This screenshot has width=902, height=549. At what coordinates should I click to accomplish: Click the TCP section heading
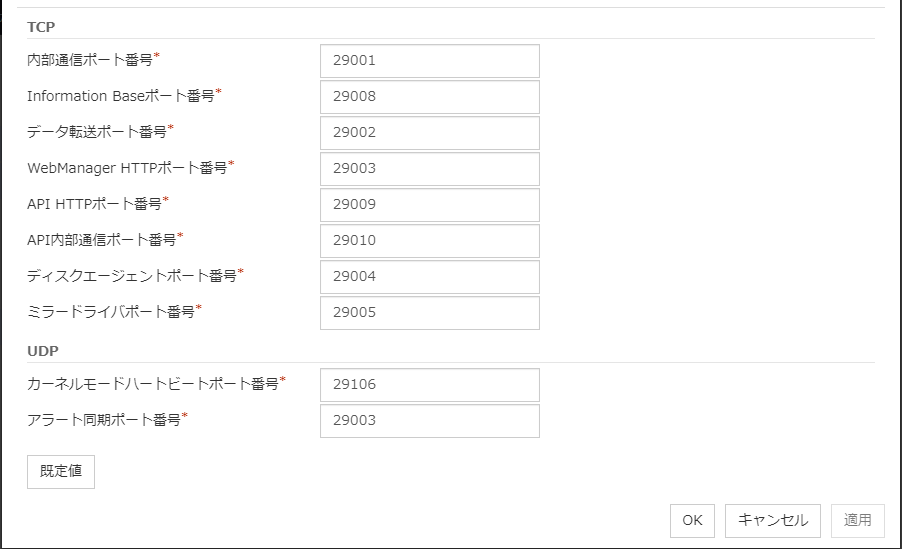coord(41,27)
